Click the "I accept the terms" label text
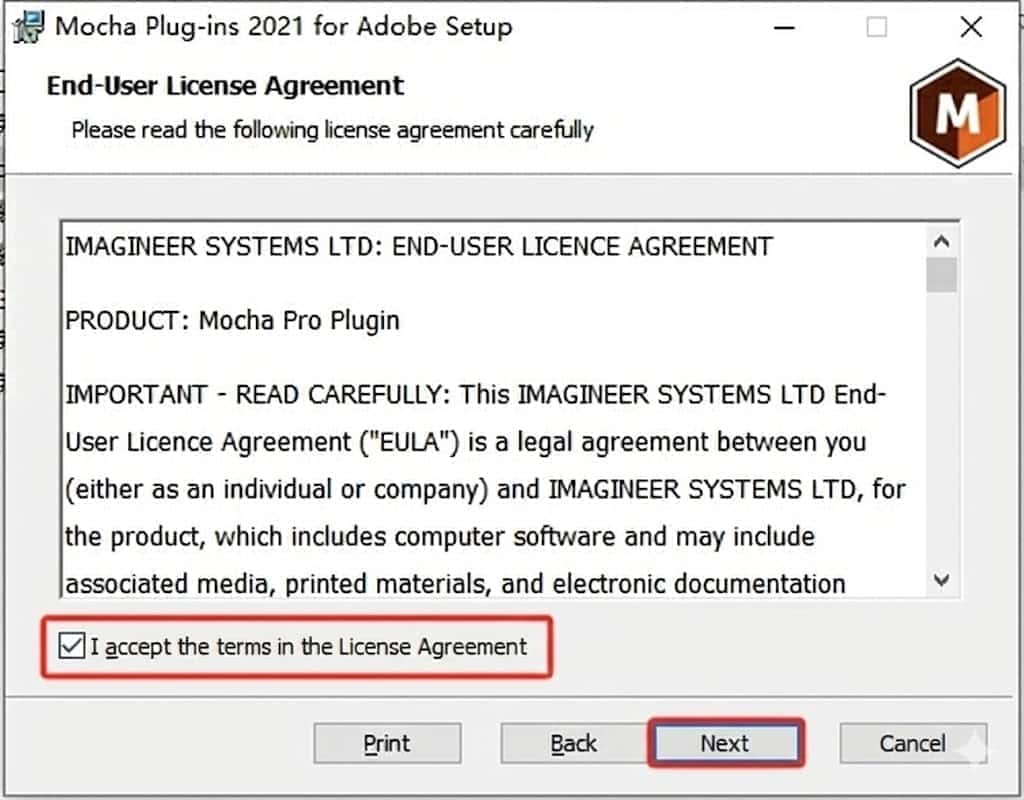 click(308, 647)
